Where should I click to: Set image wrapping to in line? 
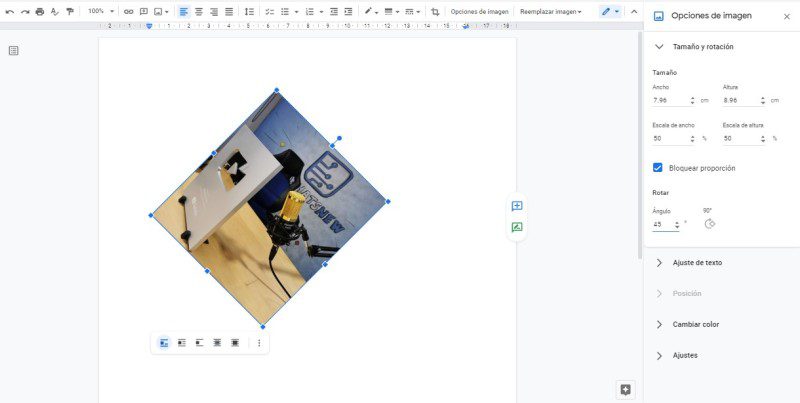(x=164, y=343)
